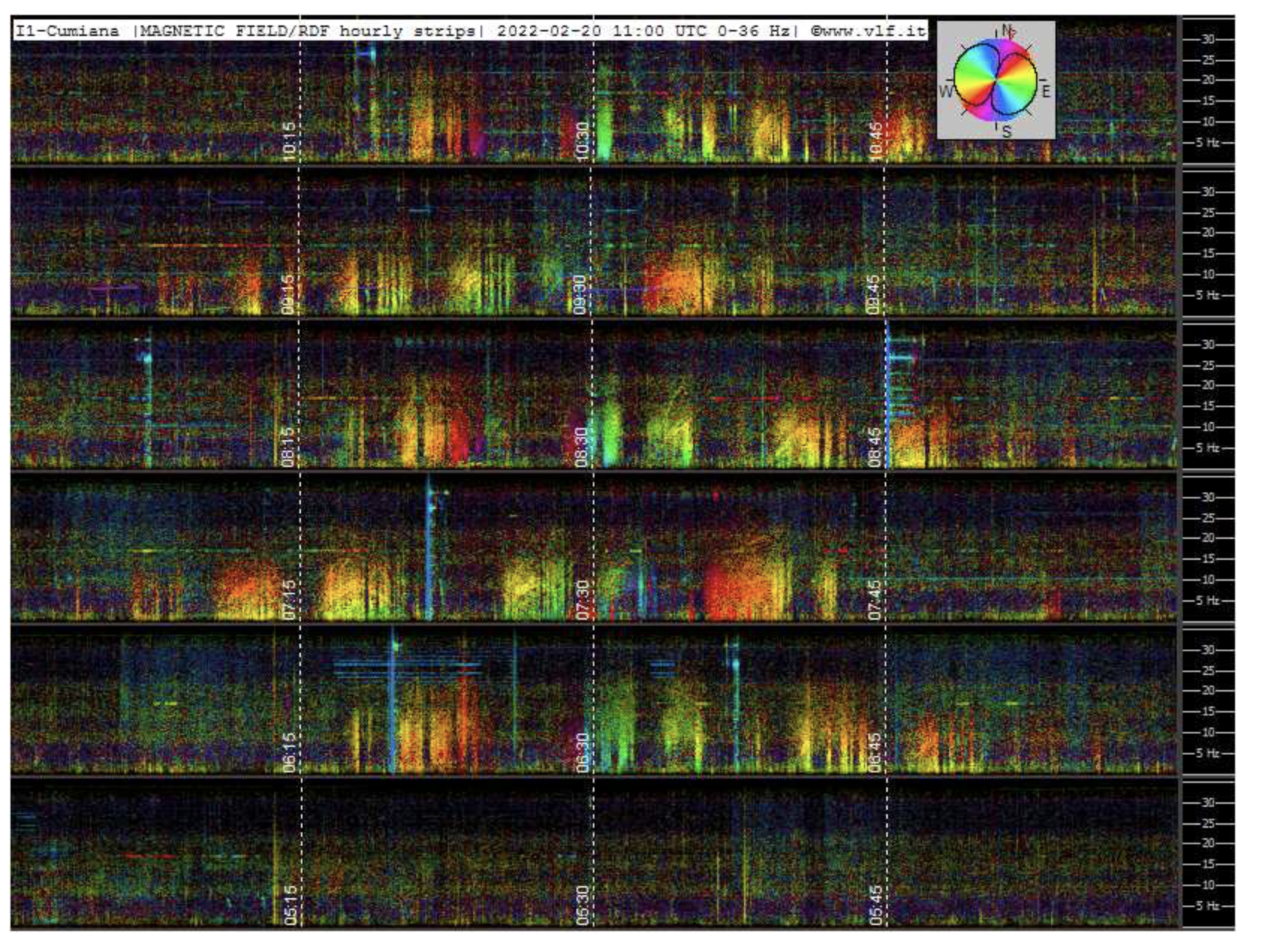The image size is (1274, 952).
Task: Click 30 scale label of 10:15 strip
Action: (x=1208, y=39)
